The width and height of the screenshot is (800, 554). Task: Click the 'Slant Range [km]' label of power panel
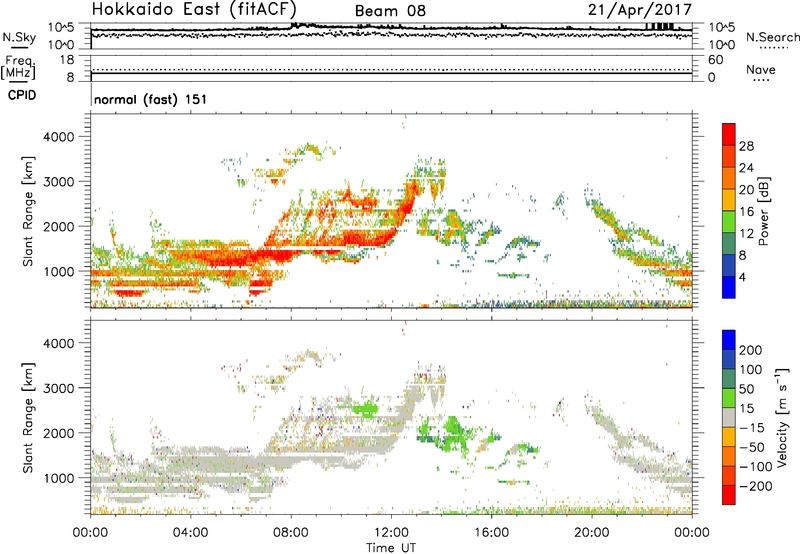point(28,211)
